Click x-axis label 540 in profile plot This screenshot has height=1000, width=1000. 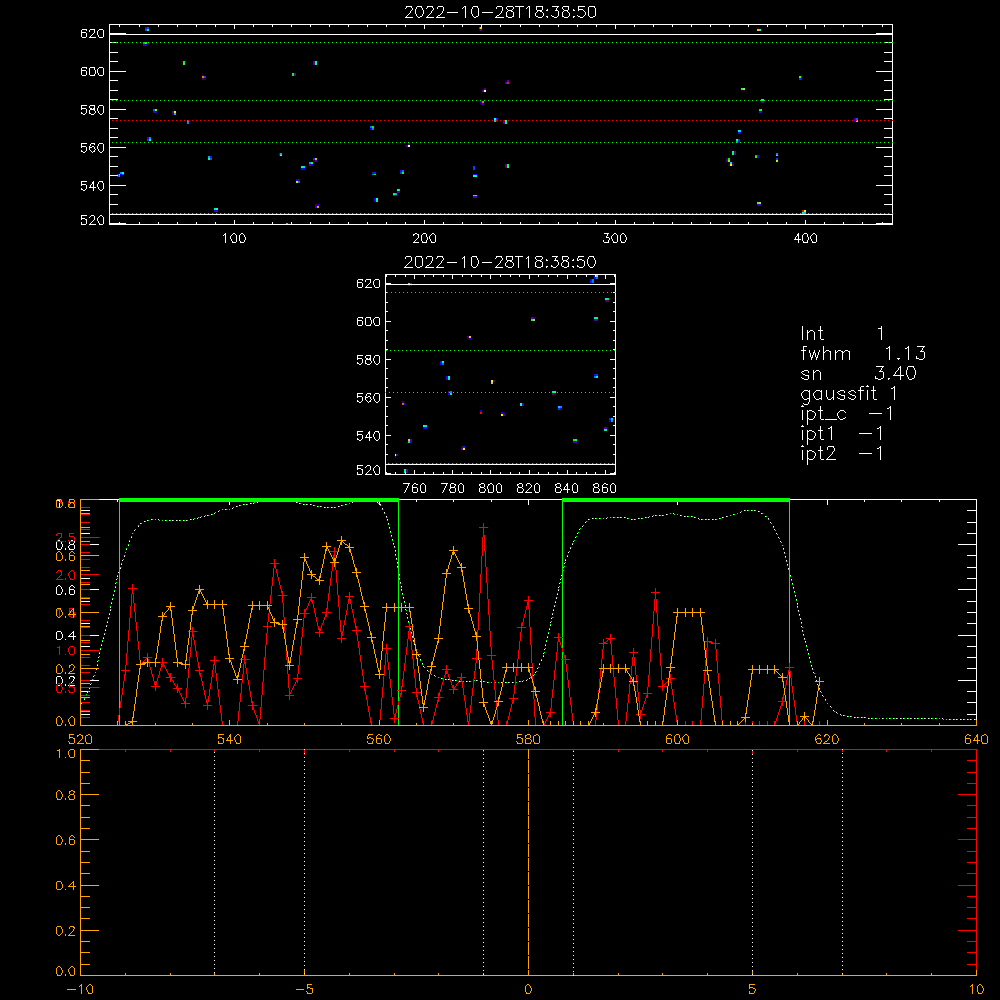(230, 739)
